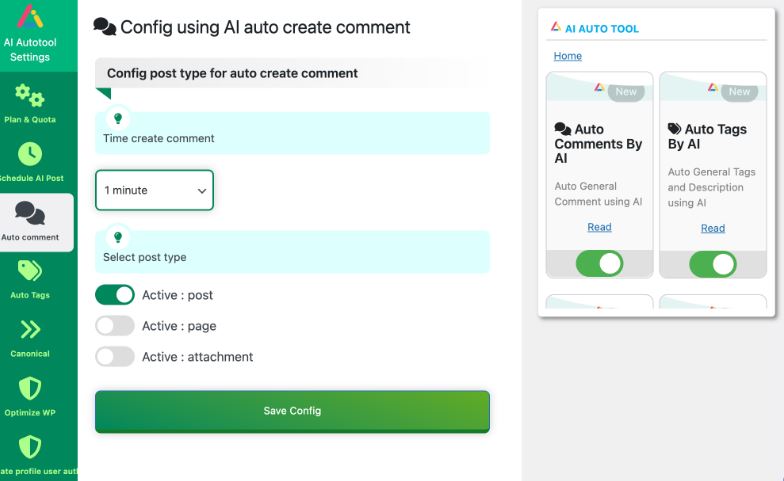The height and width of the screenshot is (481, 784).
Task: Select the Auto comment chat bubbles icon
Action: [30, 214]
